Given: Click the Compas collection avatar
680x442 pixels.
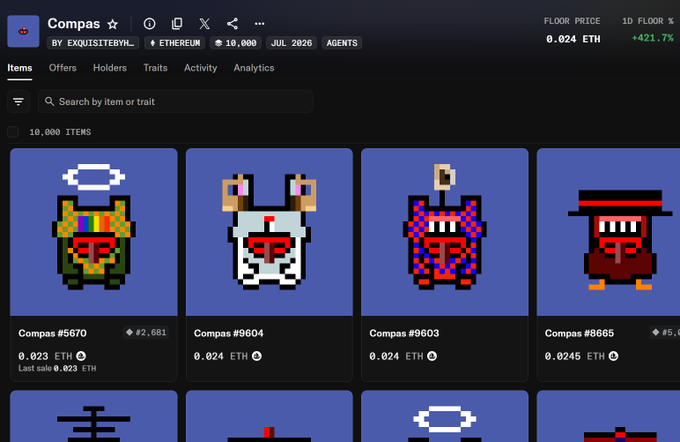Looking at the screenshot, I should (23, 31).
